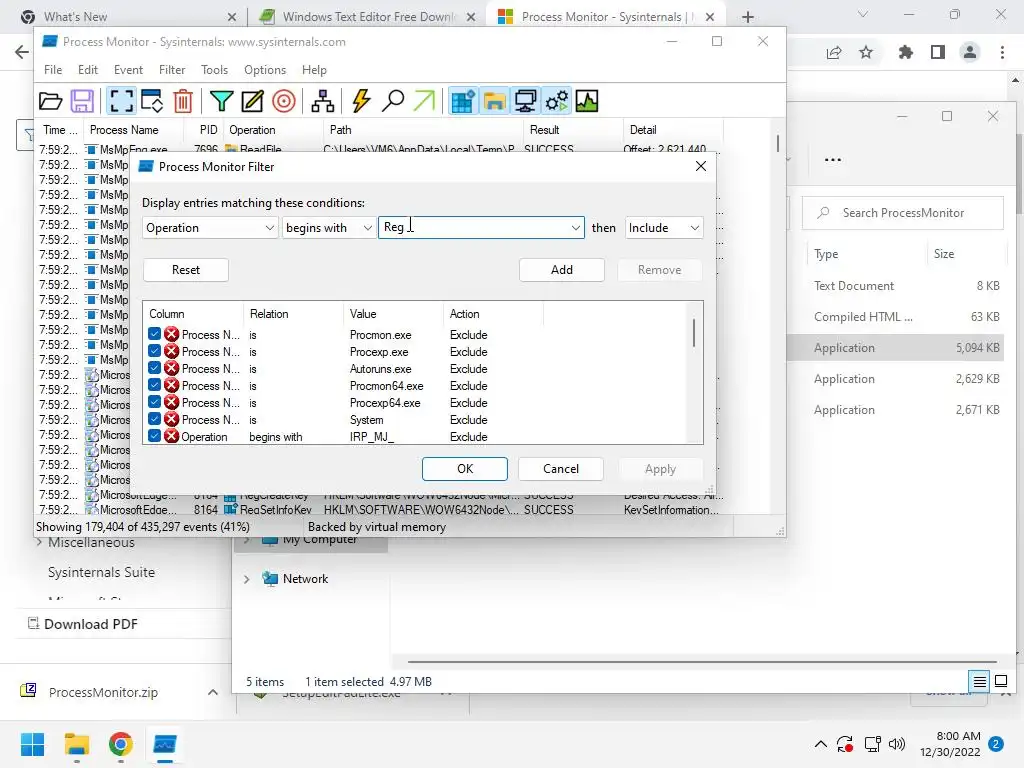
Task: Confirm filter with OK button
Action: pyautogui.click(x=465, y=469)
